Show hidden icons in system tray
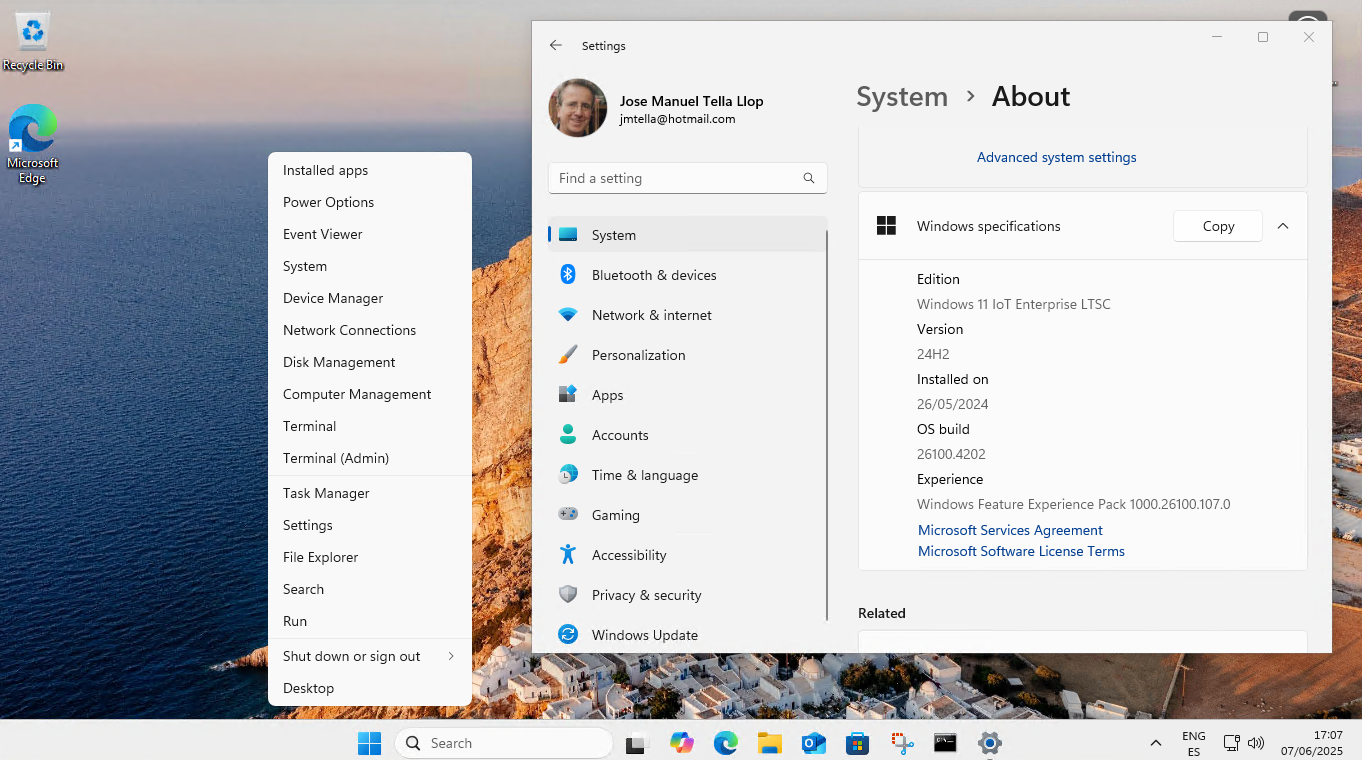1362x760 pixels. coord(1155,743)
